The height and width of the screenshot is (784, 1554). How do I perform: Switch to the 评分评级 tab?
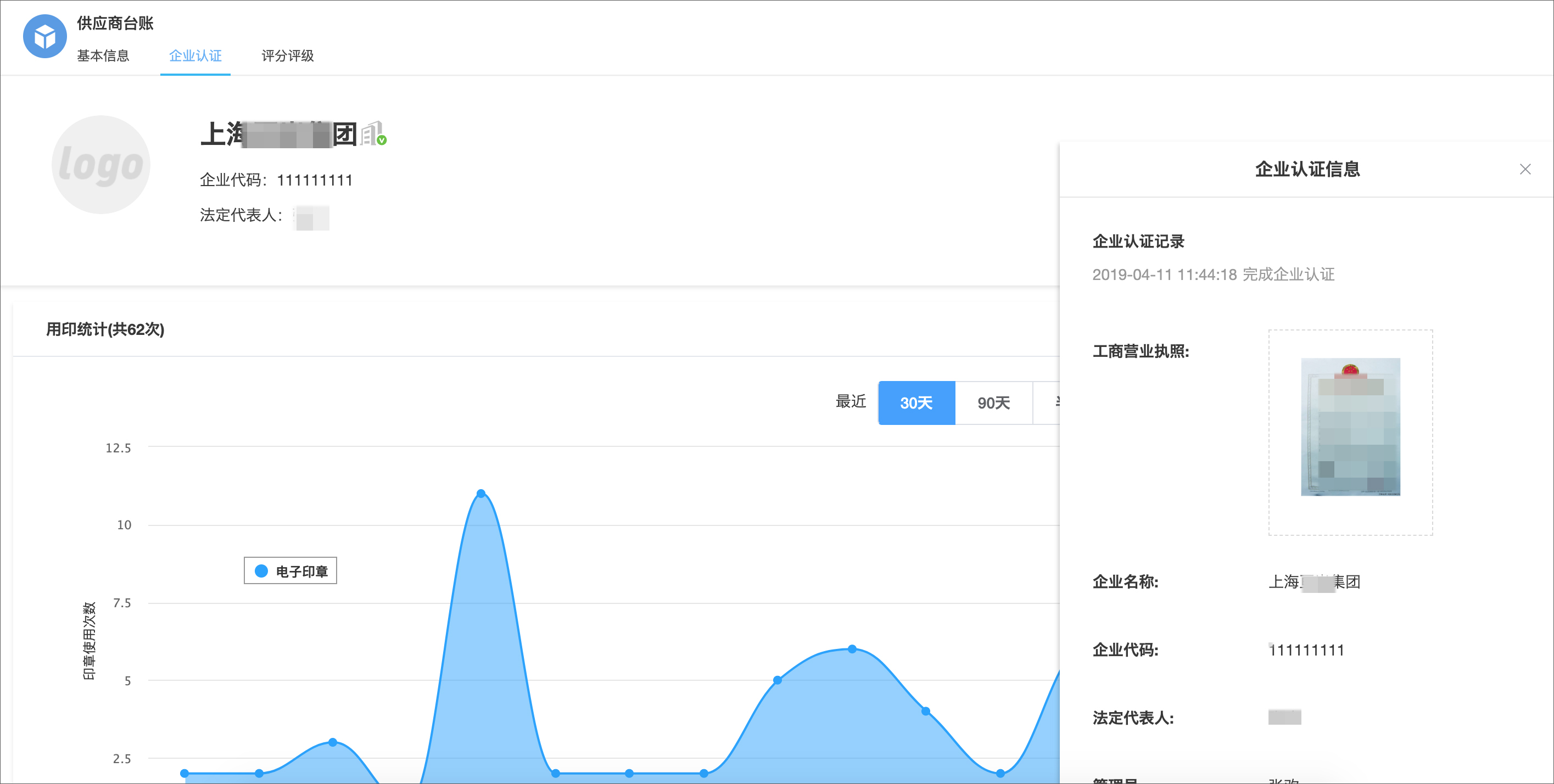pos(288,56)
